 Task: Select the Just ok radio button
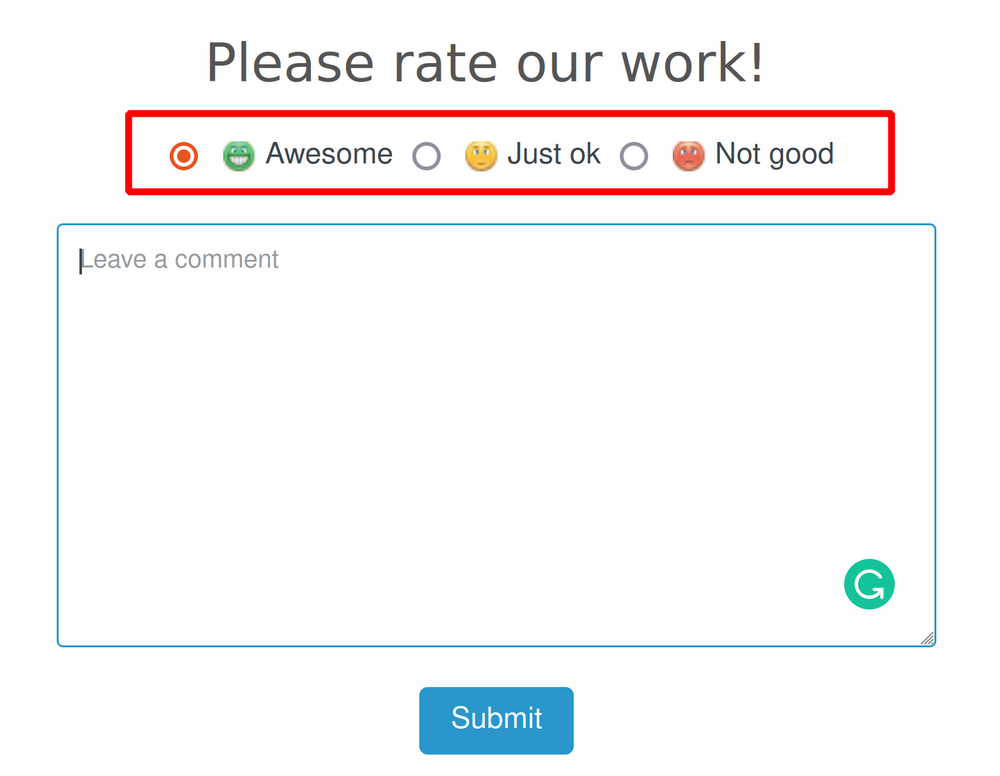pyautogui.click(x=427, y=156)
